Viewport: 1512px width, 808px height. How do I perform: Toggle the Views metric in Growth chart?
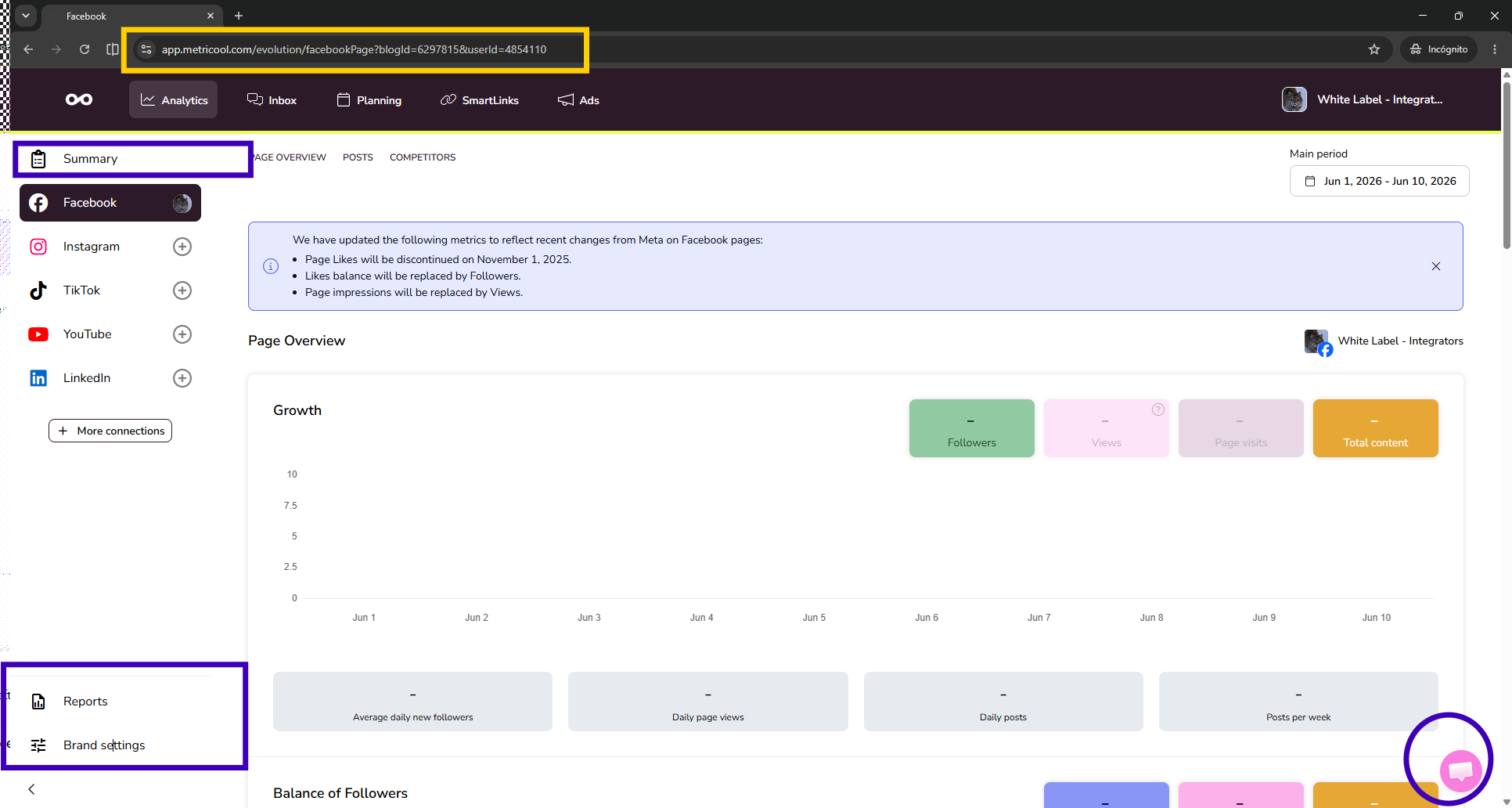[x=1107, y=428]
